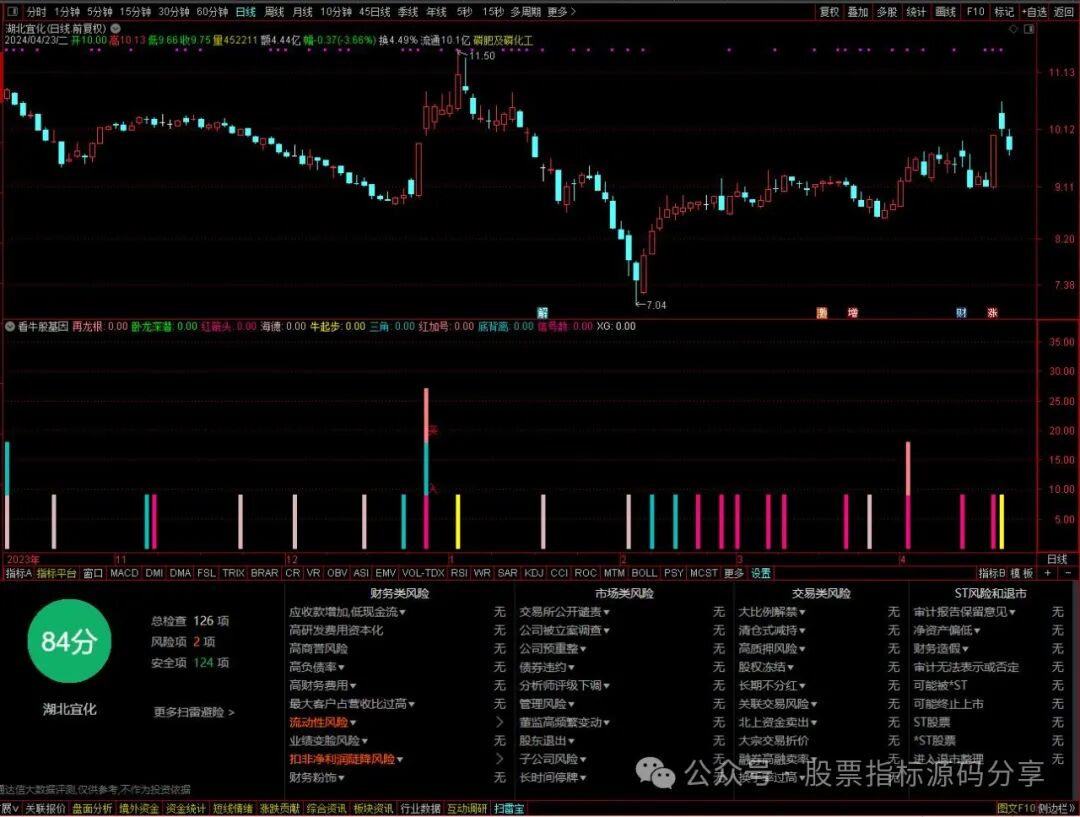
Task: Open F10 company info
Action: (x=975, y=12)
